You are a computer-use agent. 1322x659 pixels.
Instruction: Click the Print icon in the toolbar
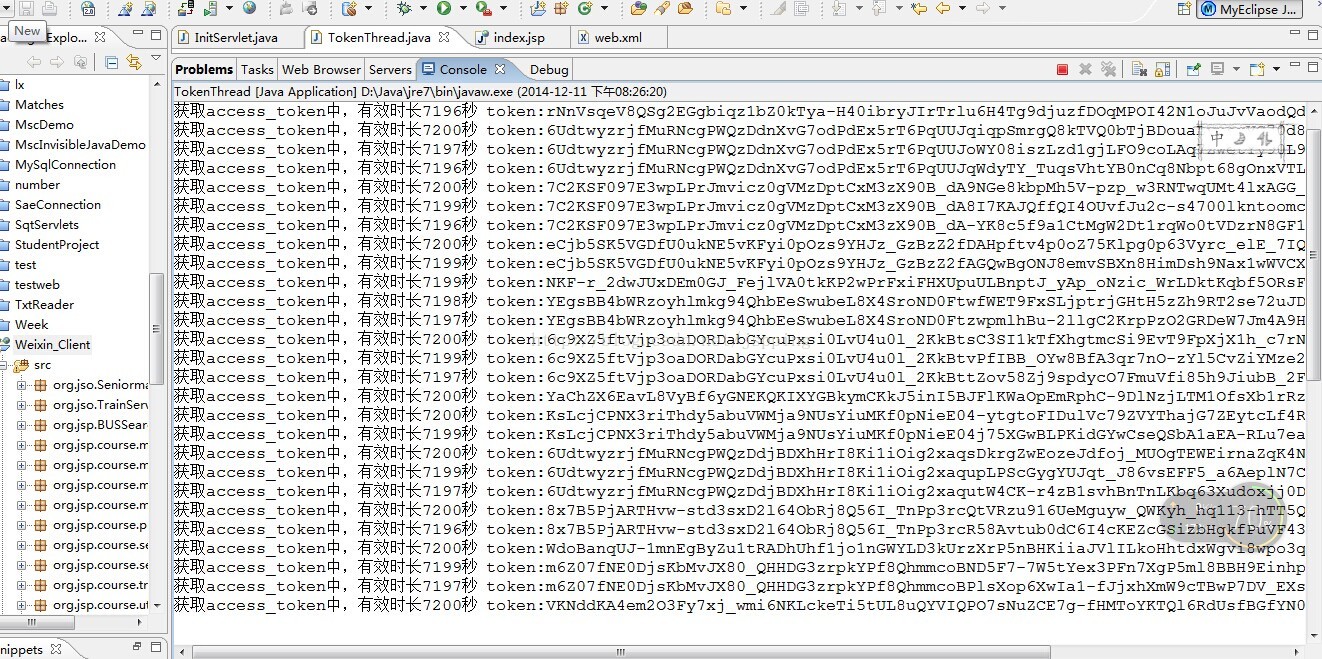49,8
